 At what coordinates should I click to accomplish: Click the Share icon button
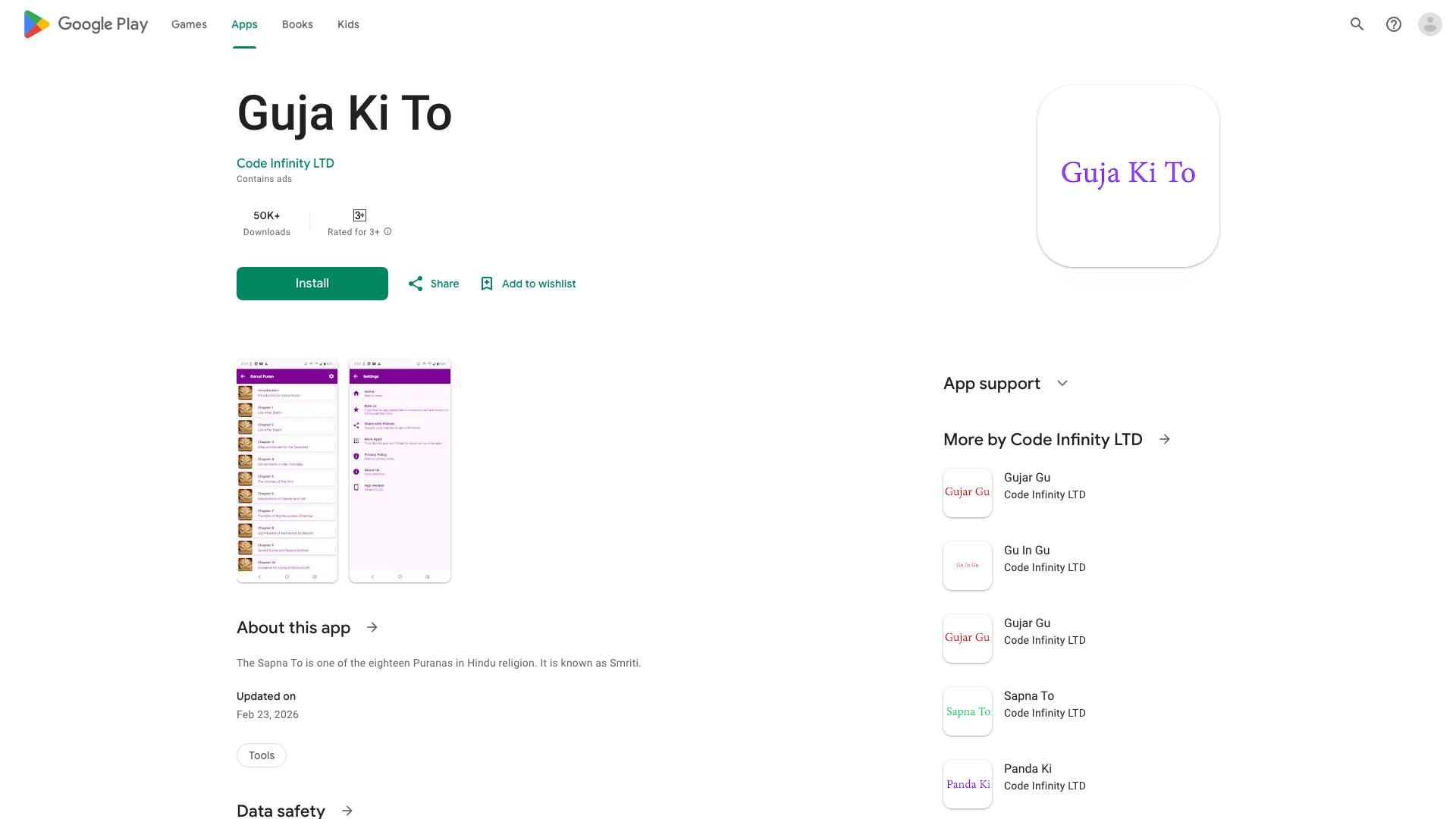(416, 284)
